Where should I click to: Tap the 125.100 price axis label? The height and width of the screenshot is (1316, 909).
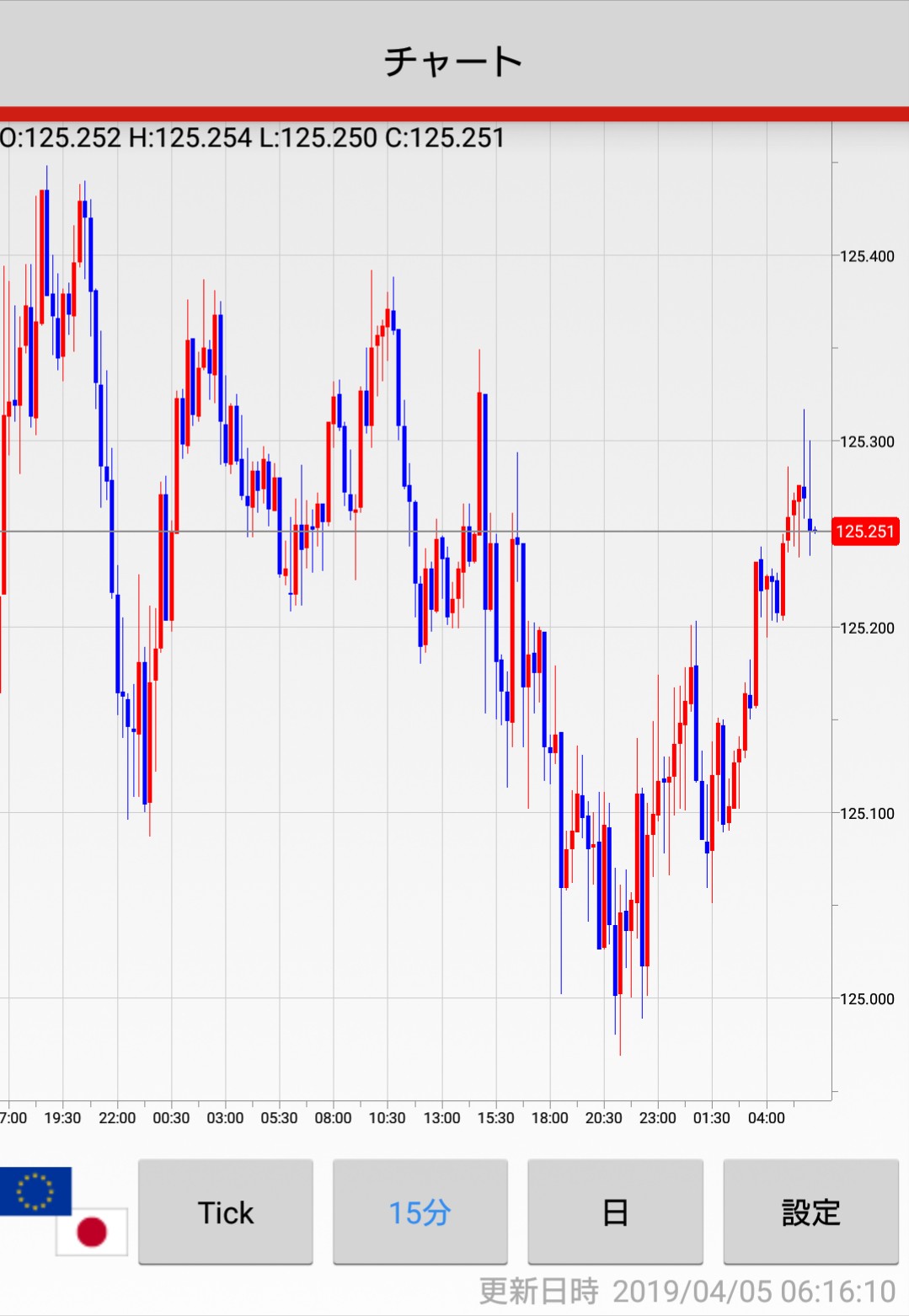click(866, 813)
